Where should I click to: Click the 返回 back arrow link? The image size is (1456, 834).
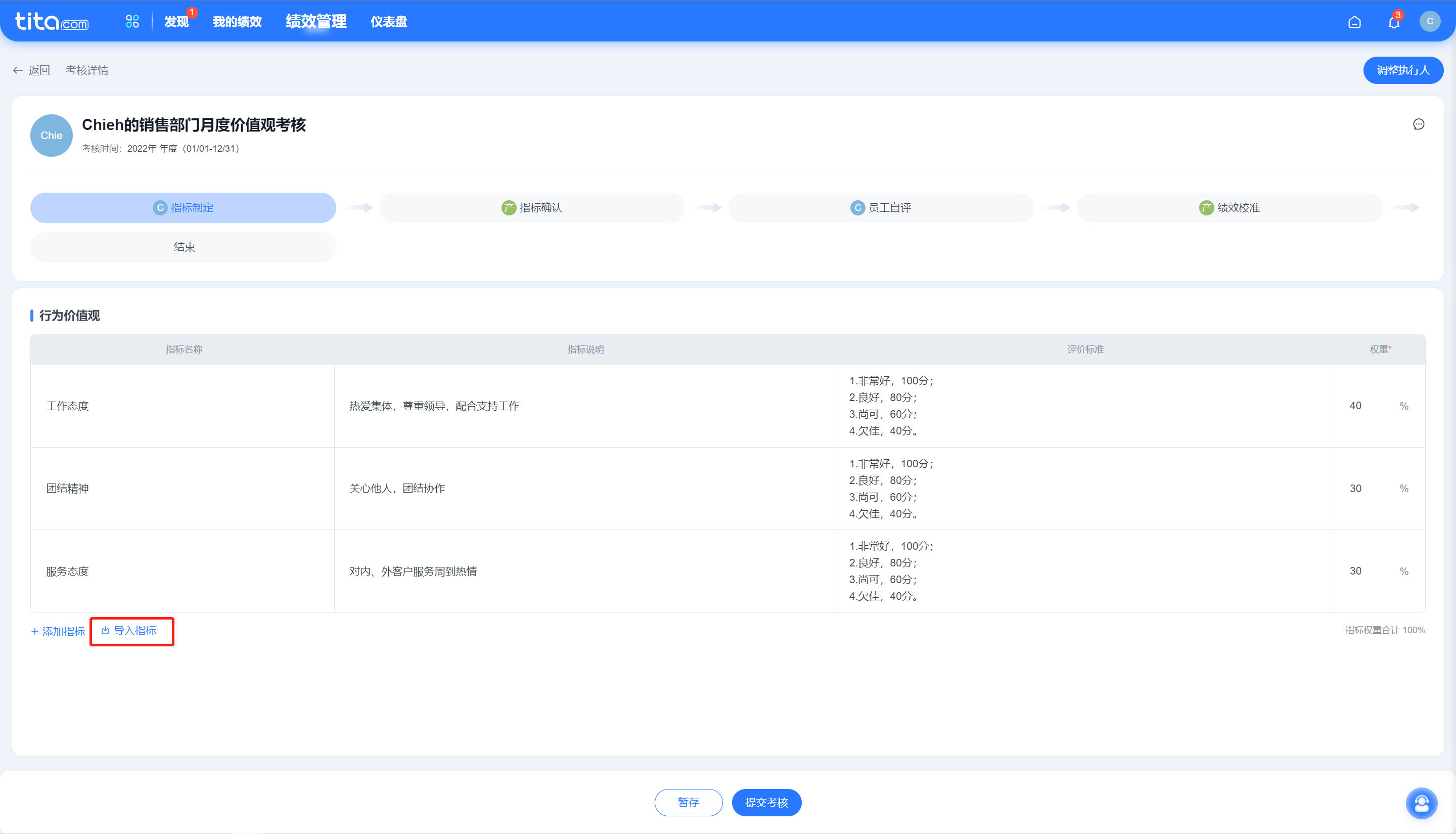click(31, 70)
